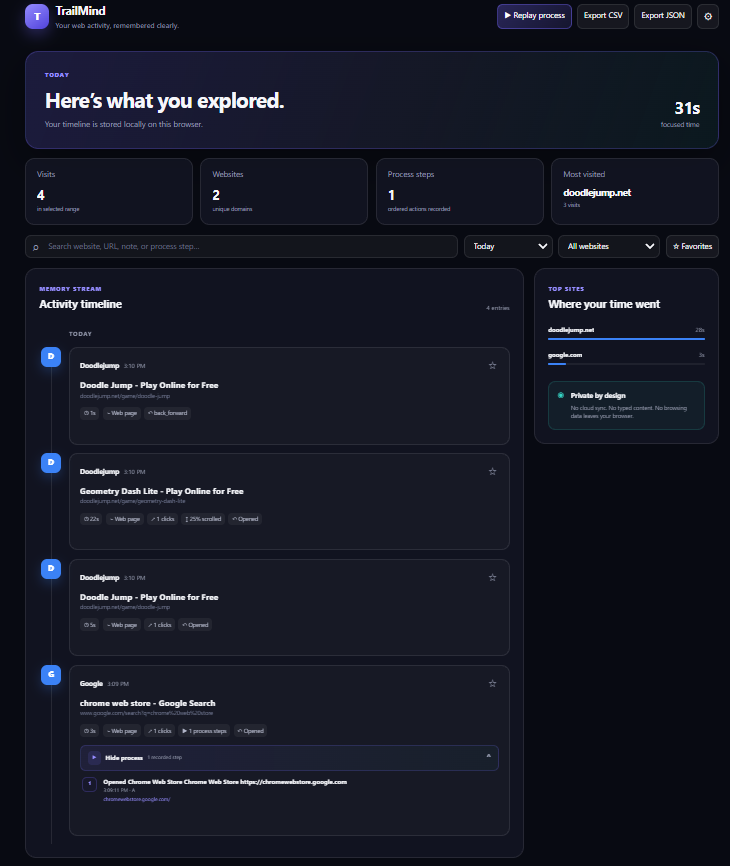Click the 4 entries count label

(498, 308)
